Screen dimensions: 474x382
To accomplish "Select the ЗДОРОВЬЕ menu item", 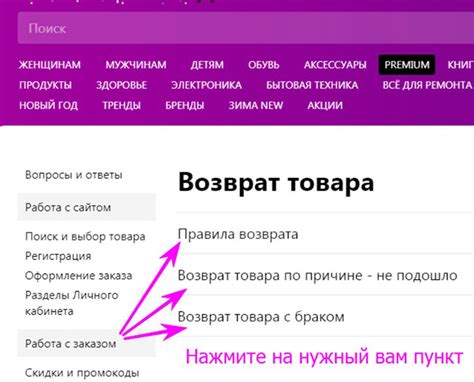I will coord(121,85).
